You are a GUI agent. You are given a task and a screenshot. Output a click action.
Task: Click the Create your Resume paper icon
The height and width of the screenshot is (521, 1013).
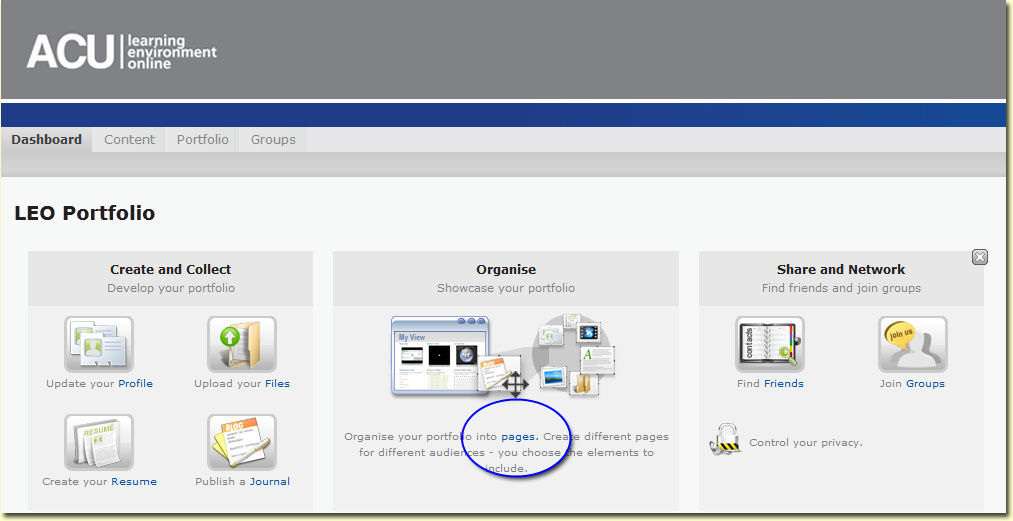click(99, 442)
